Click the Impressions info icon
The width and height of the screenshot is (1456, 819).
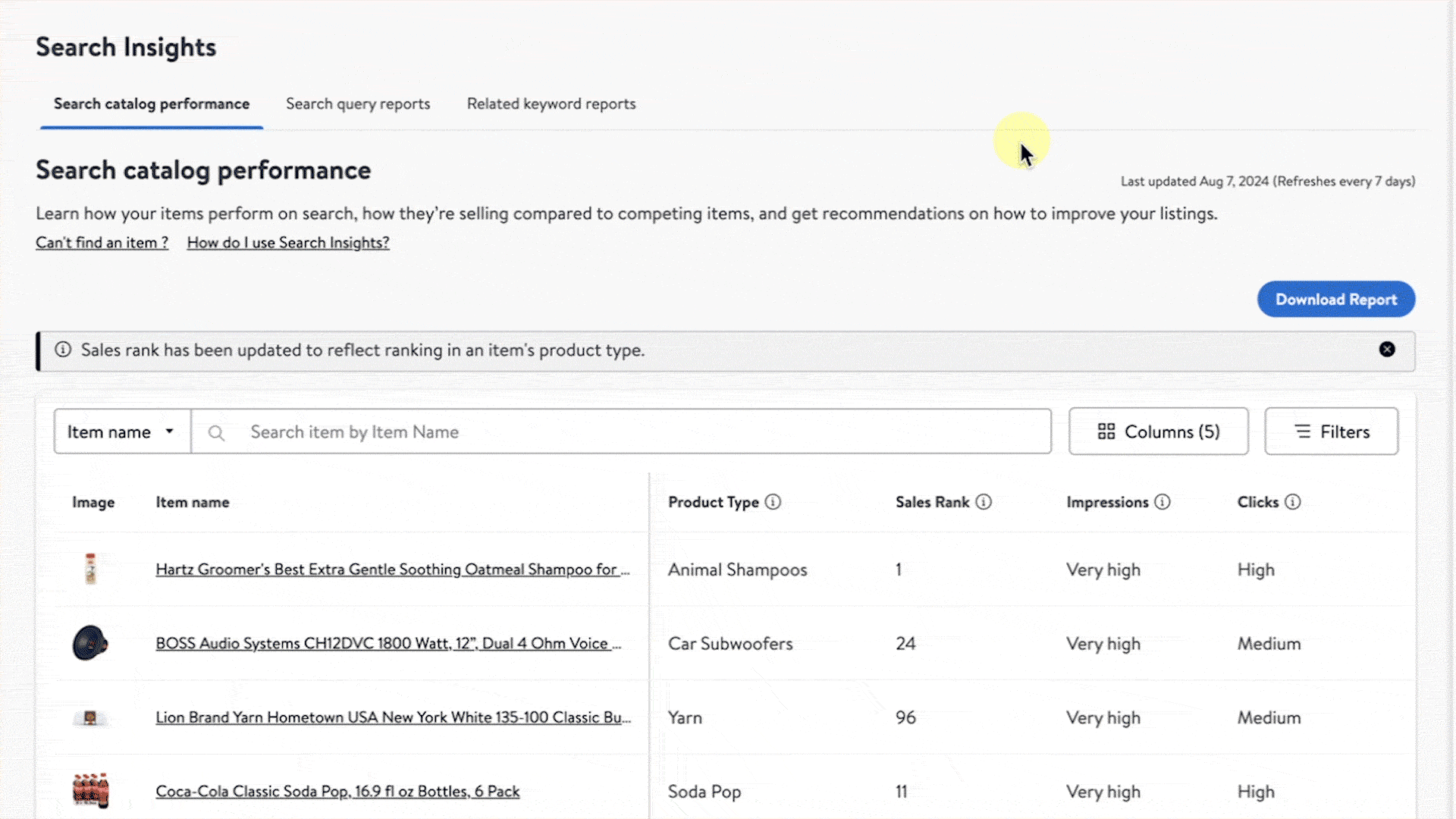tap(1162, 501)
